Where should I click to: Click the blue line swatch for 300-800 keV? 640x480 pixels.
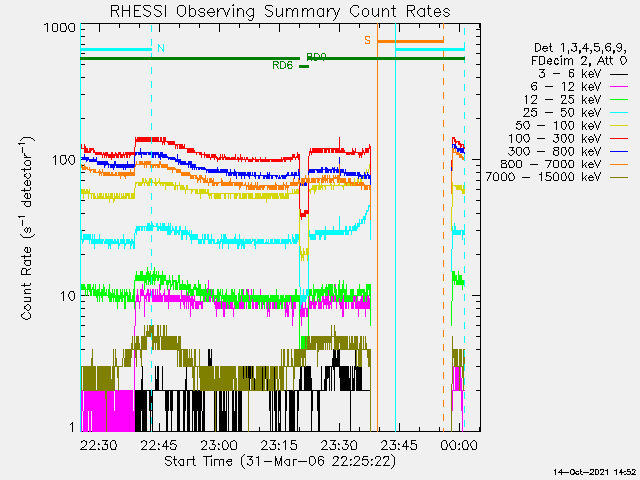pyautogui.click(x=619, y=151)
